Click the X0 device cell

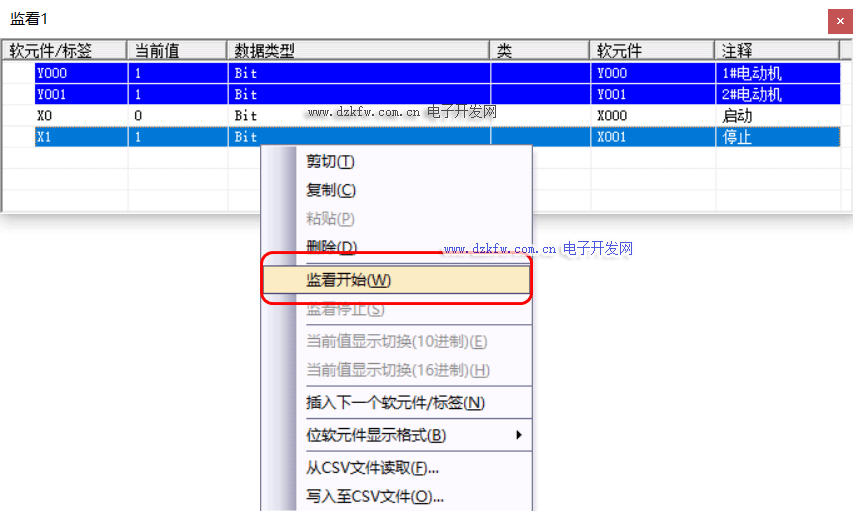pos(80,115)
